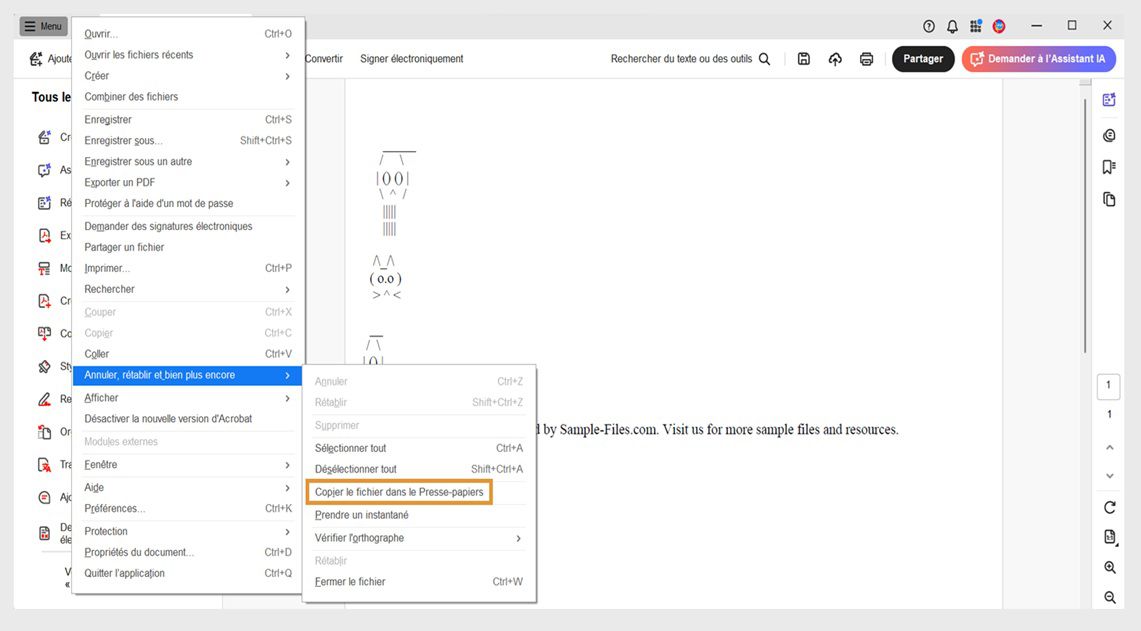Open Préférences... menu entry

click(x=188, y=509)
